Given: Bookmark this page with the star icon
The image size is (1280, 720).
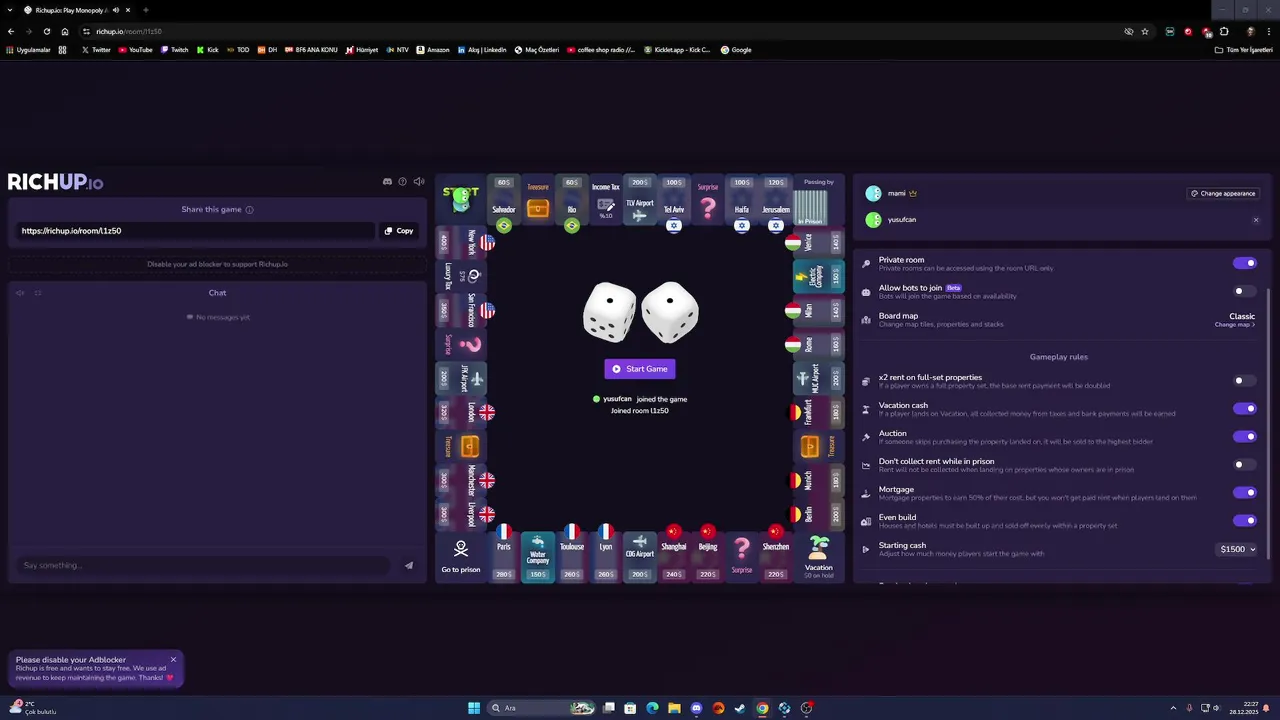Looking at the screenshot, I should (x=1145, y=31).
